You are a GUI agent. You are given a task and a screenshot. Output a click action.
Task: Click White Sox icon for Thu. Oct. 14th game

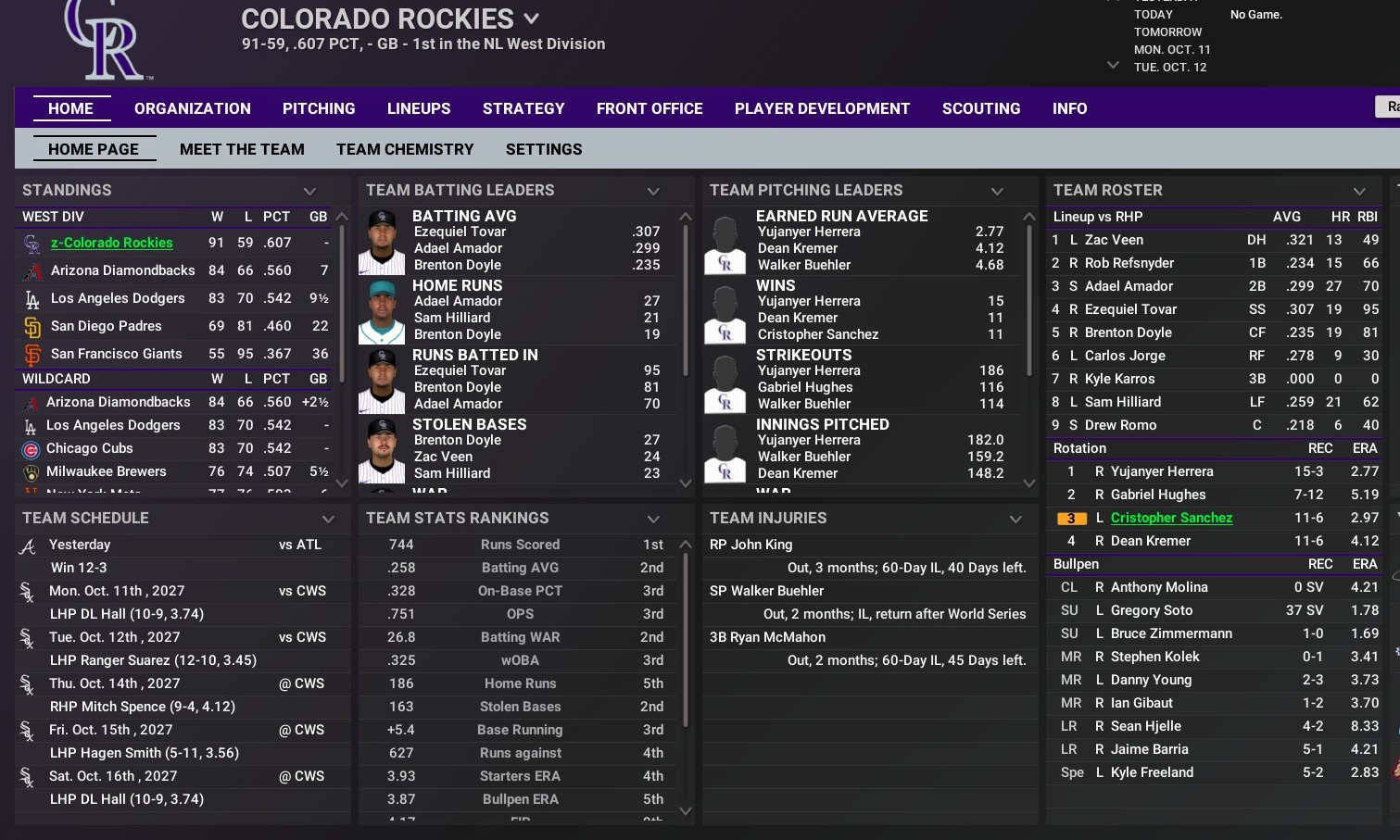[27, 684]
